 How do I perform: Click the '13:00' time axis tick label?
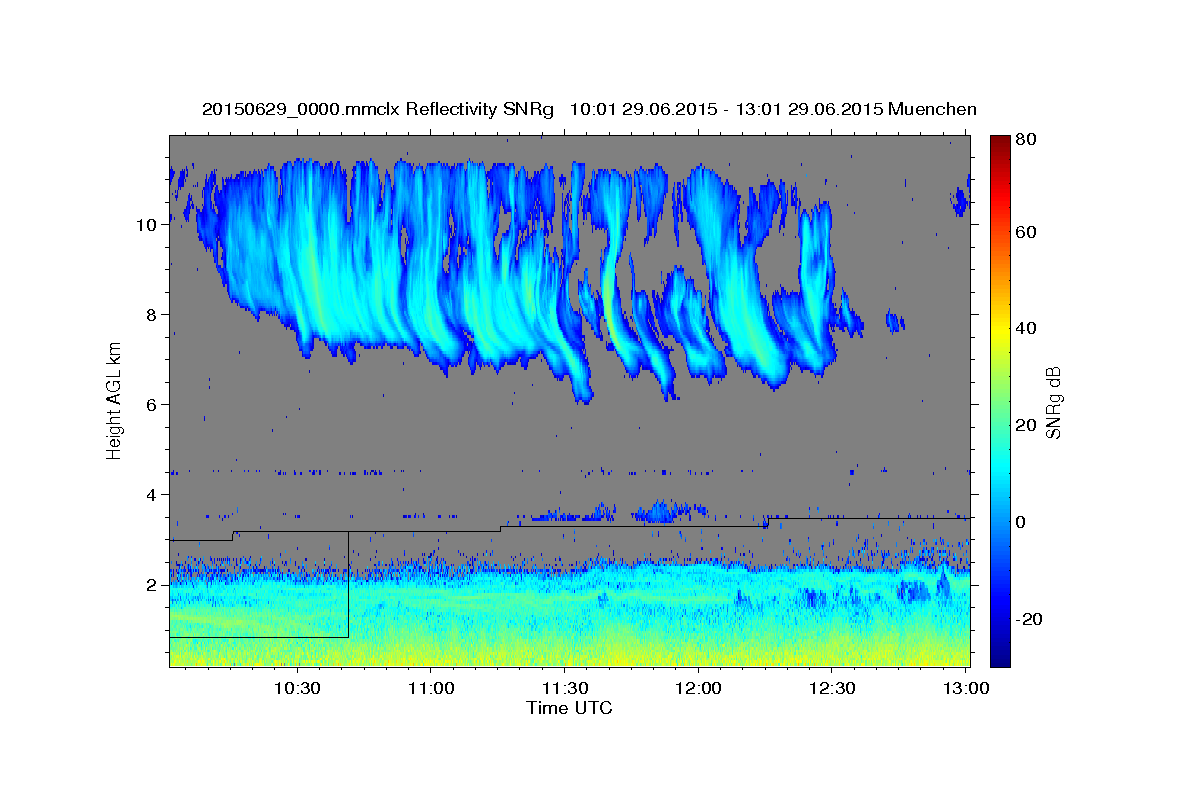coord(965,688)
